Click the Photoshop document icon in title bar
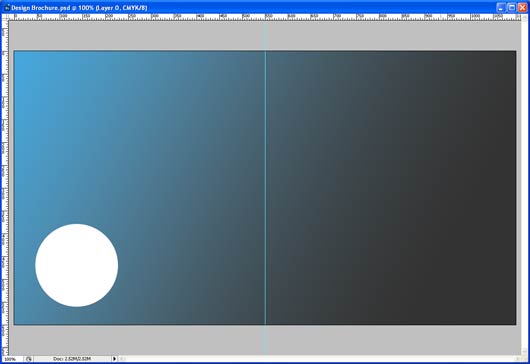Image resolution: width=530 pixels, height=364 pixels. 6,7
